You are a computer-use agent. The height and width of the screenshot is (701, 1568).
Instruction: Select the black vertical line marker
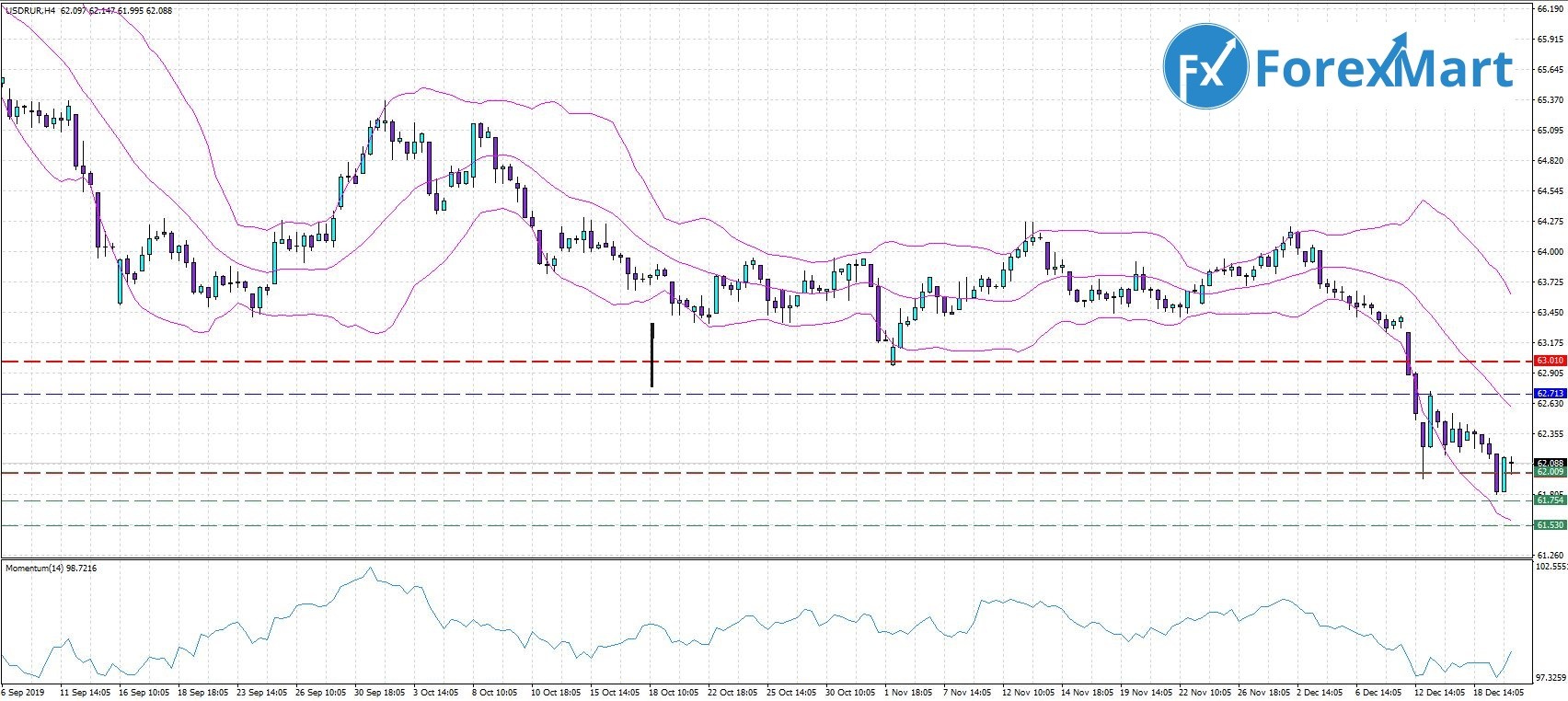[x=652, y=354]
